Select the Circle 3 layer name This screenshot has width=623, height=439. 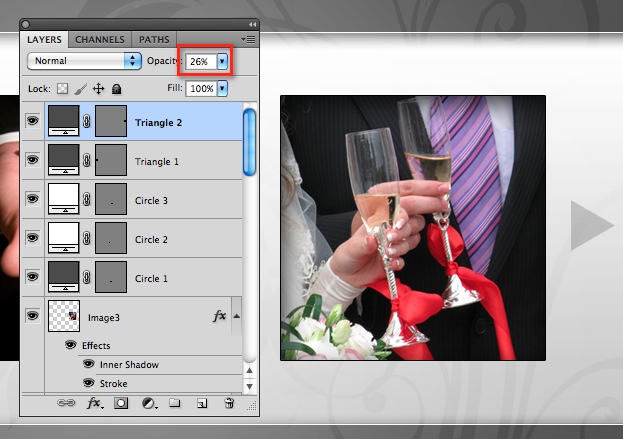point(151,201)
